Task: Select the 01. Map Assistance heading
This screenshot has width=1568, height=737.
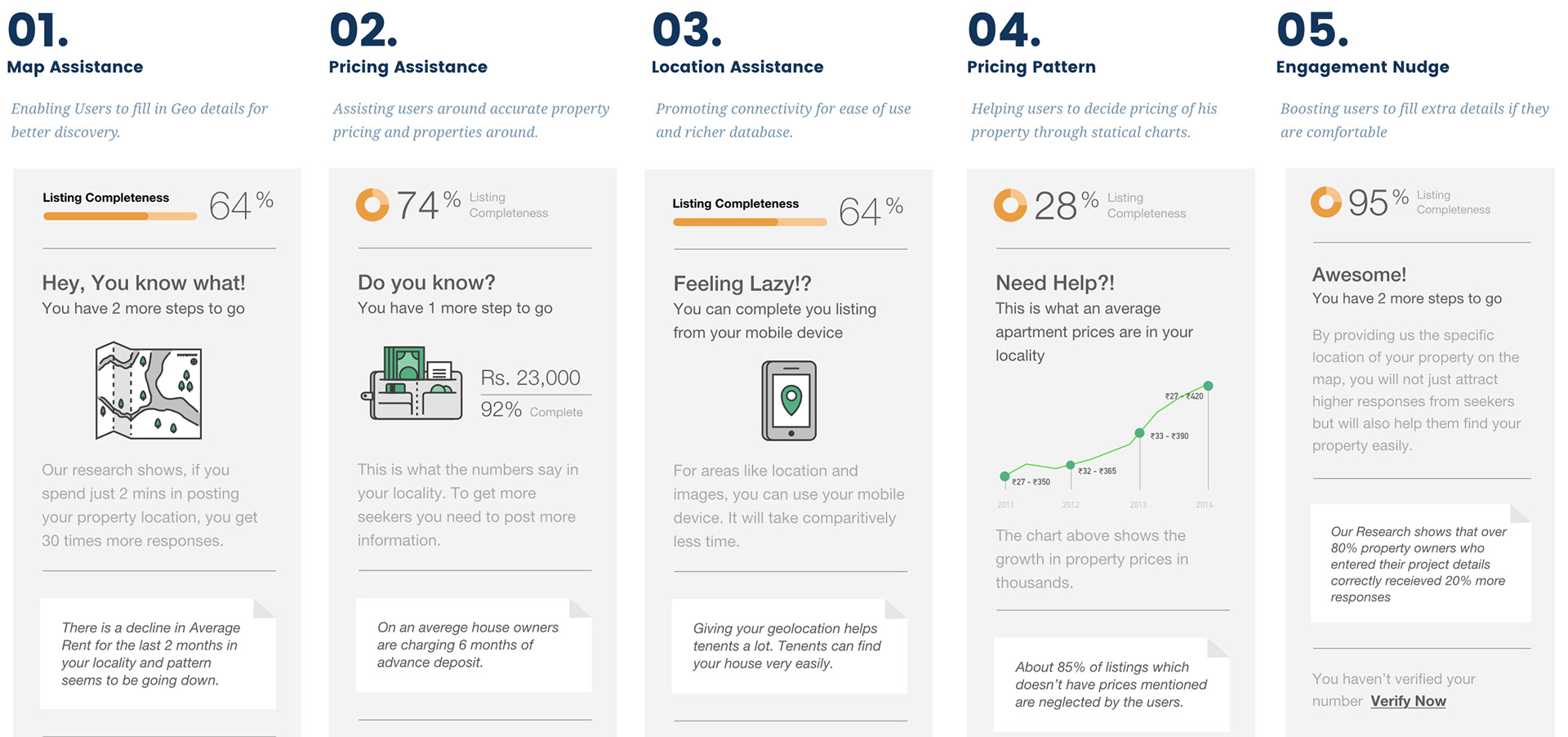Action: point(75,44)
